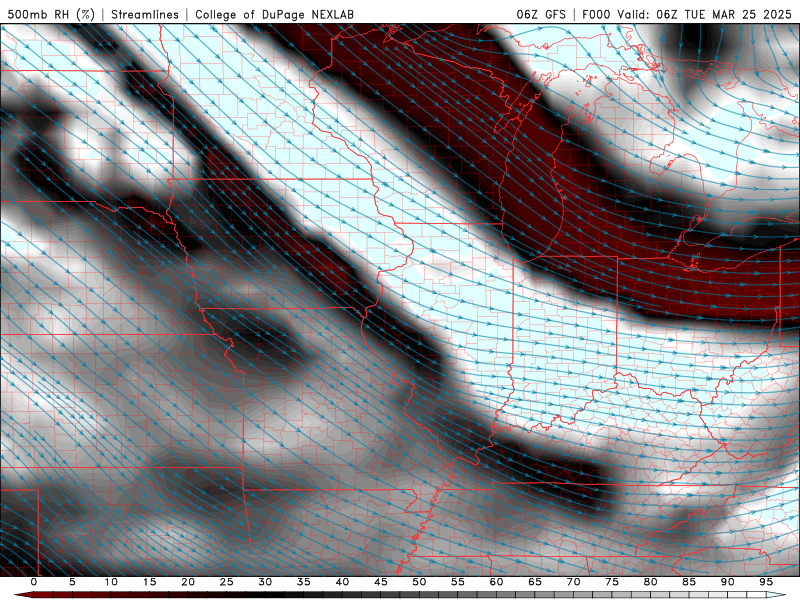Image resolution: width=800 pixels, height=600 pixels.
Task: Click the colorbar label "90"
Action: (727, 582)
